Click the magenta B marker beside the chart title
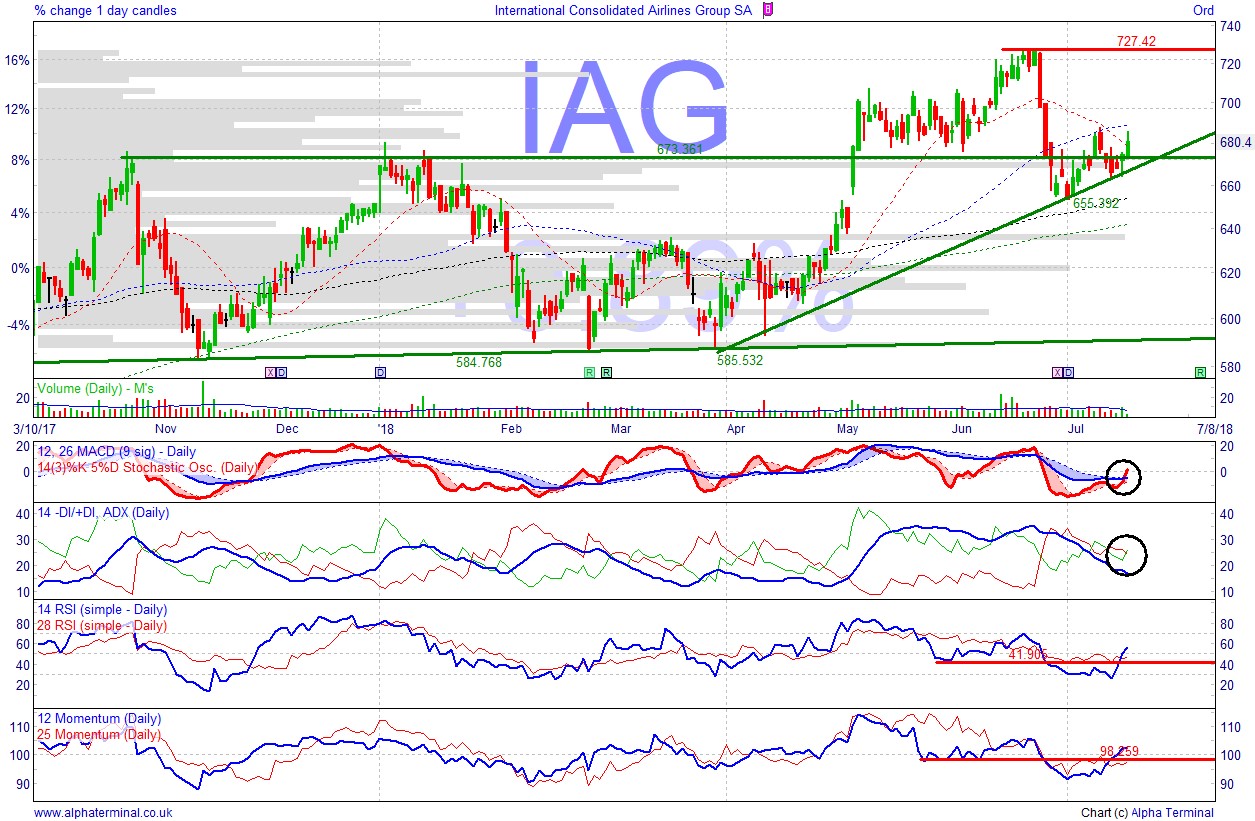 pos(767,10)
